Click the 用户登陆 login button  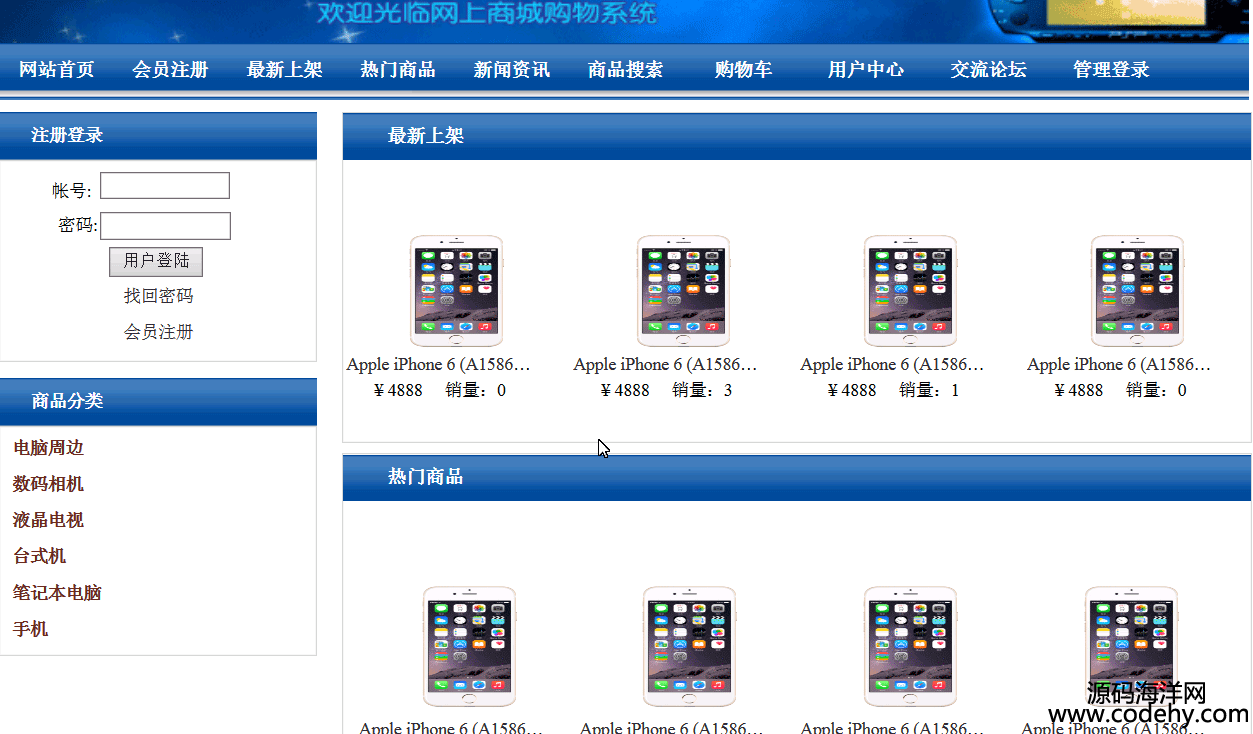pyautogui.click(x=156, y=261)
